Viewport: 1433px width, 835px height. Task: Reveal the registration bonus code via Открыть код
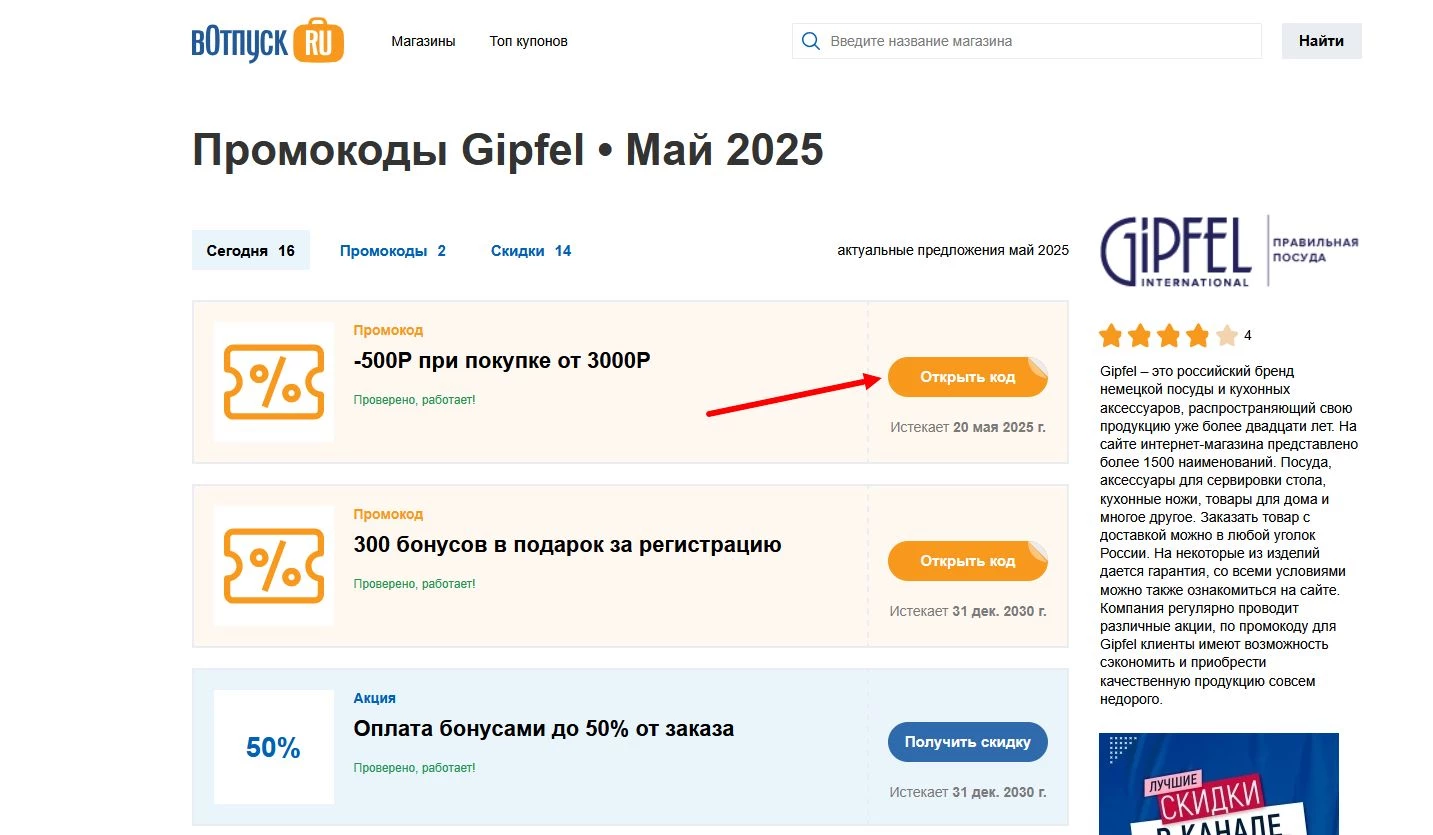(966, 561)
